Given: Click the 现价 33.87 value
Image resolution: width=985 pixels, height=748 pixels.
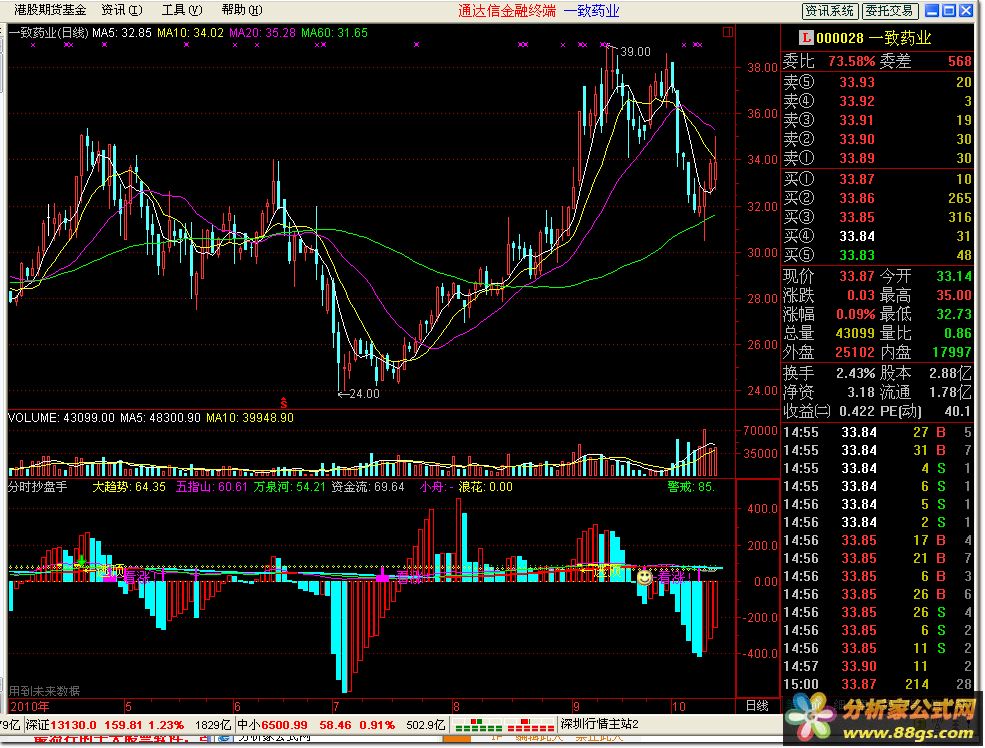Looking at the screenshot, I should [x=857, y=276].
